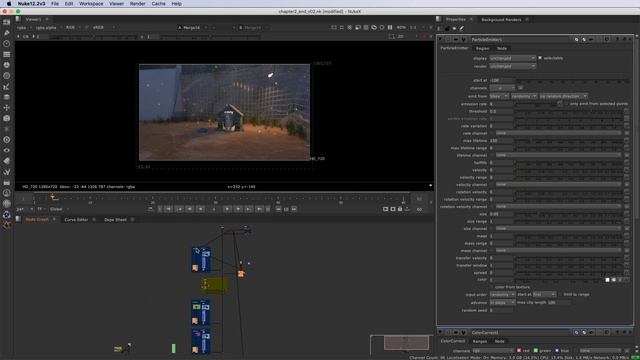Screen dimensions: 640x360
Task: Open the Apple menu
Action: coord(9,4)
